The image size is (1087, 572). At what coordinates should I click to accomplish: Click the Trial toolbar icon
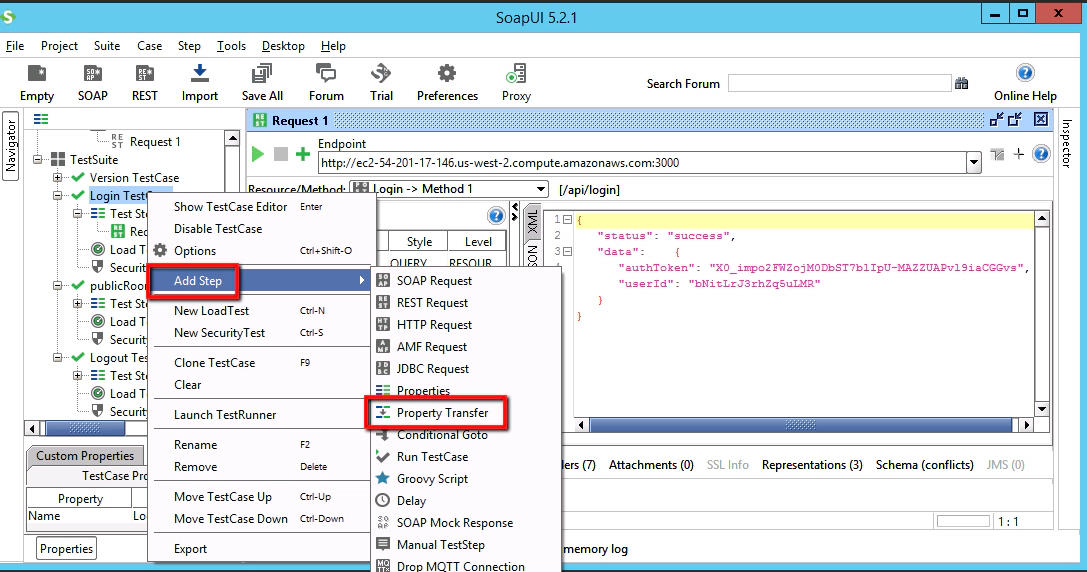click(x=381, y=73)
